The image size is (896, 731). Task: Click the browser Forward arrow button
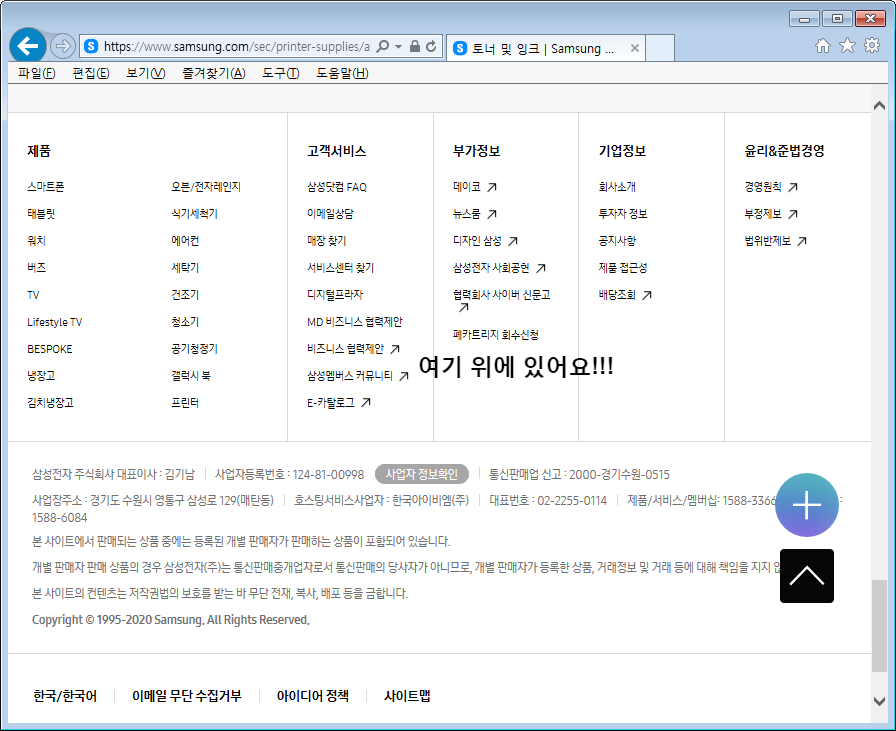pos(62,46)
